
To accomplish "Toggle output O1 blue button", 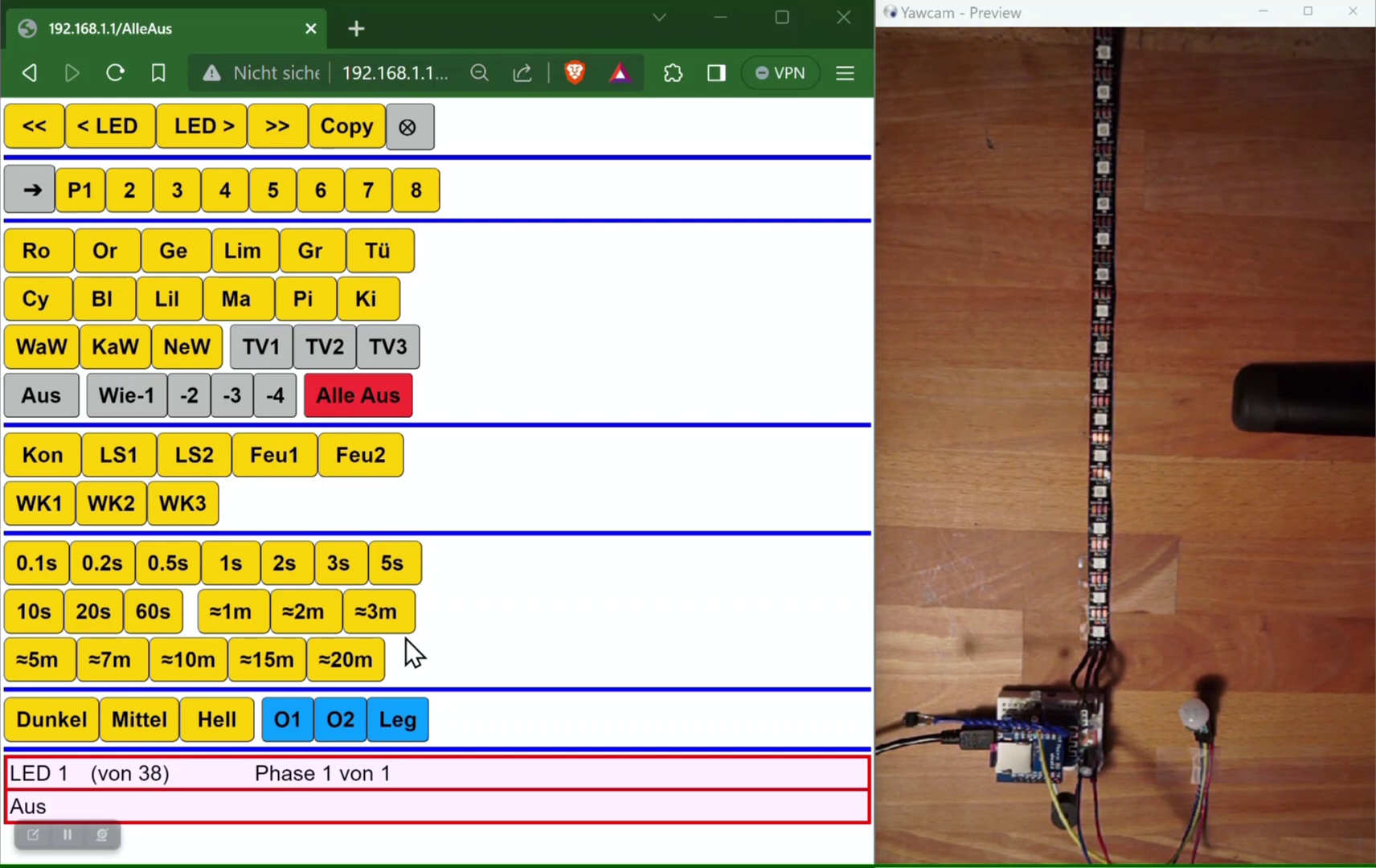I will 287,719.
